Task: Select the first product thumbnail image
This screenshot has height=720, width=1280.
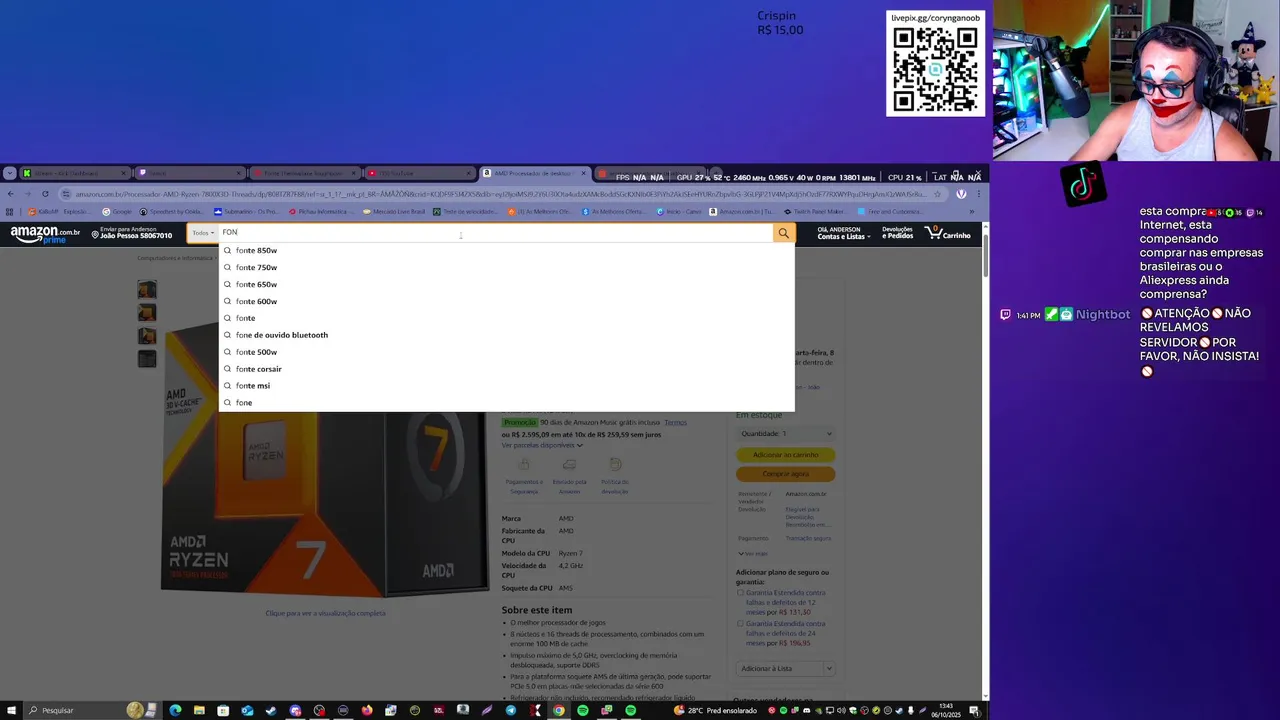Action: tap(147, 289)
